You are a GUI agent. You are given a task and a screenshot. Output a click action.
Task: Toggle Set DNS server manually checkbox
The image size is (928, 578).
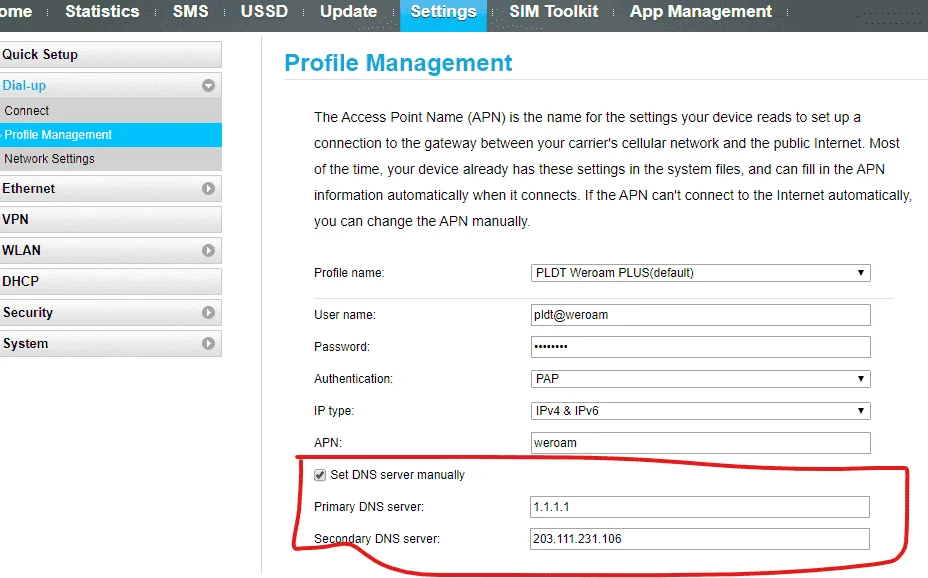(x=320, y=475)
